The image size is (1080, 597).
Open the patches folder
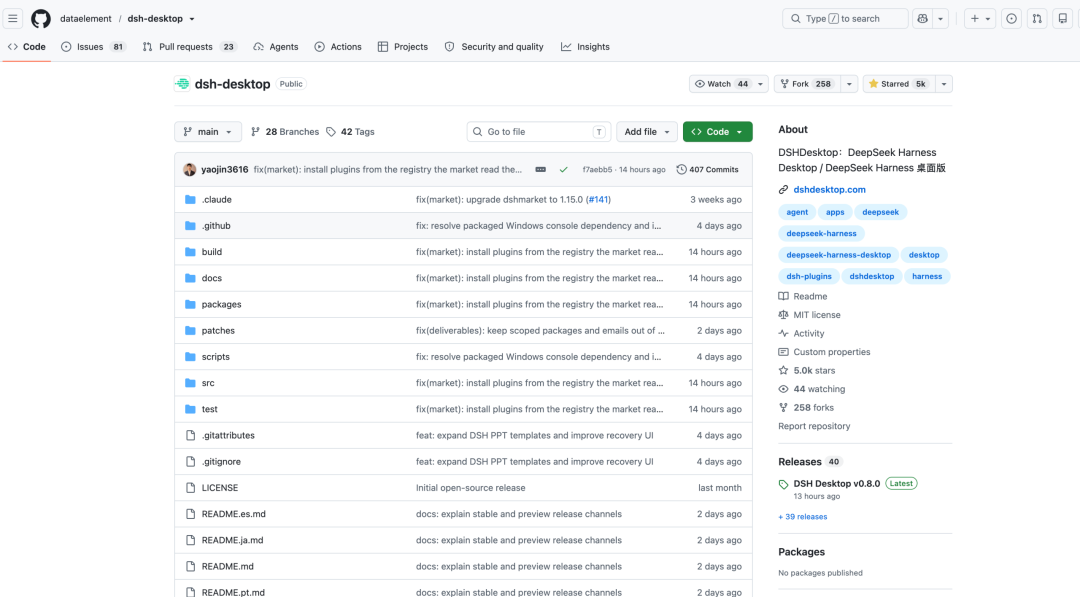(218, 331)
